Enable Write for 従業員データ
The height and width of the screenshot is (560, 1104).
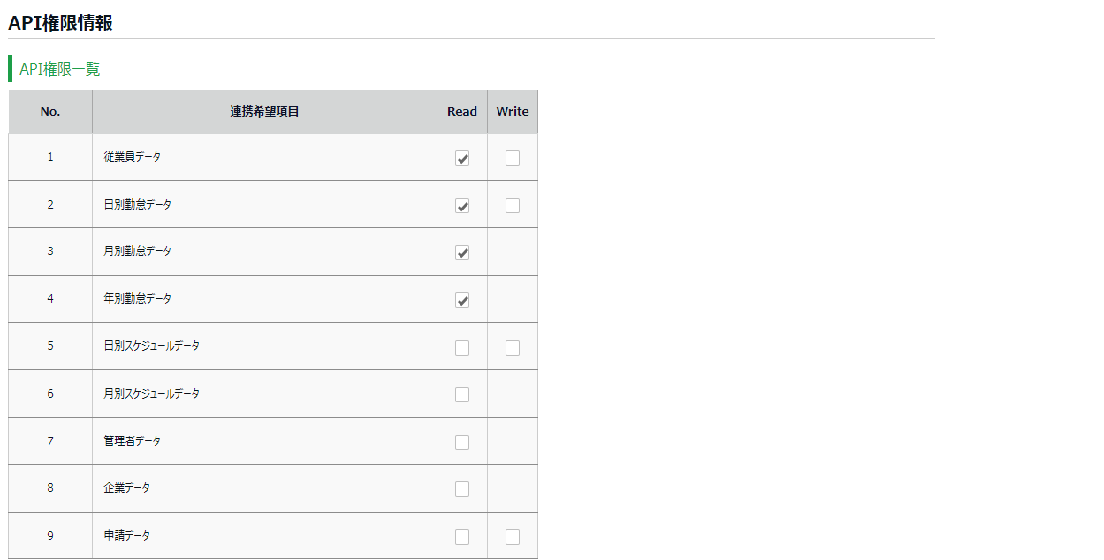coord(512,158)
